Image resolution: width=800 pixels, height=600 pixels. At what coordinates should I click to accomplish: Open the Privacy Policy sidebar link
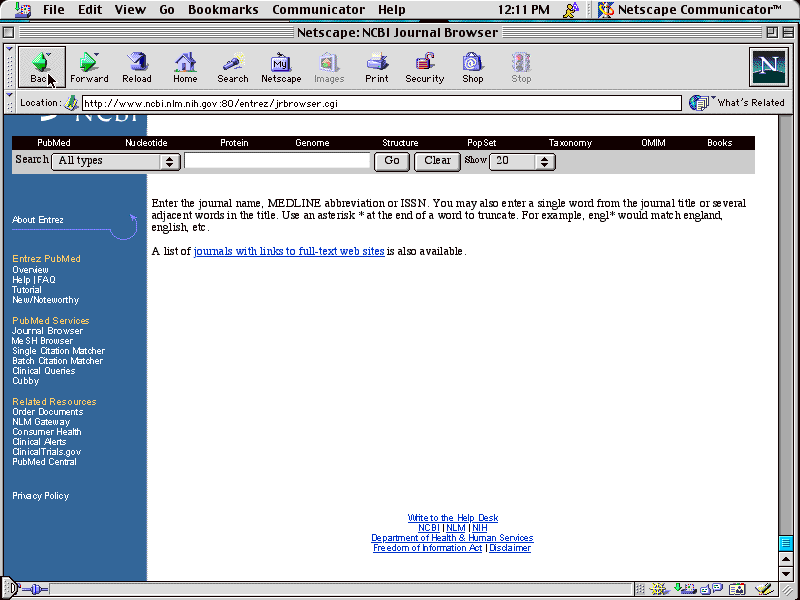coord(40,496)
